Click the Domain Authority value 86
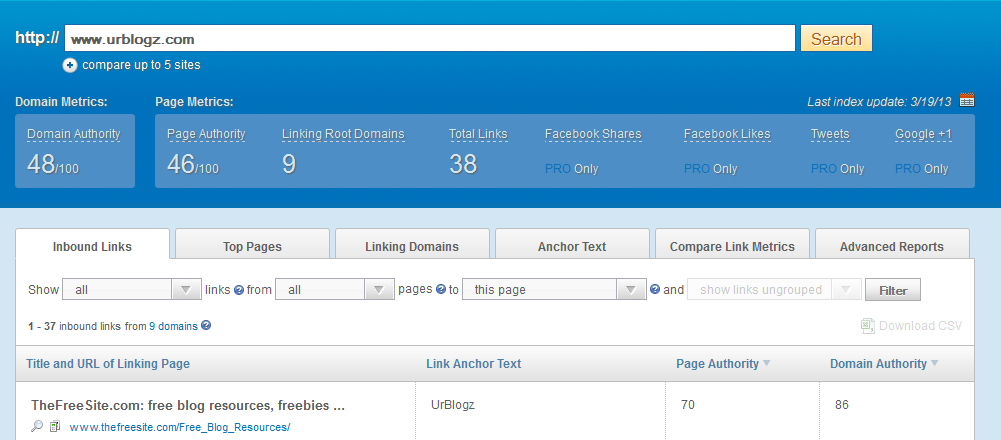The width and height of the screenshot is (1001, 440). pyautogui.click(x=842, y=405)
